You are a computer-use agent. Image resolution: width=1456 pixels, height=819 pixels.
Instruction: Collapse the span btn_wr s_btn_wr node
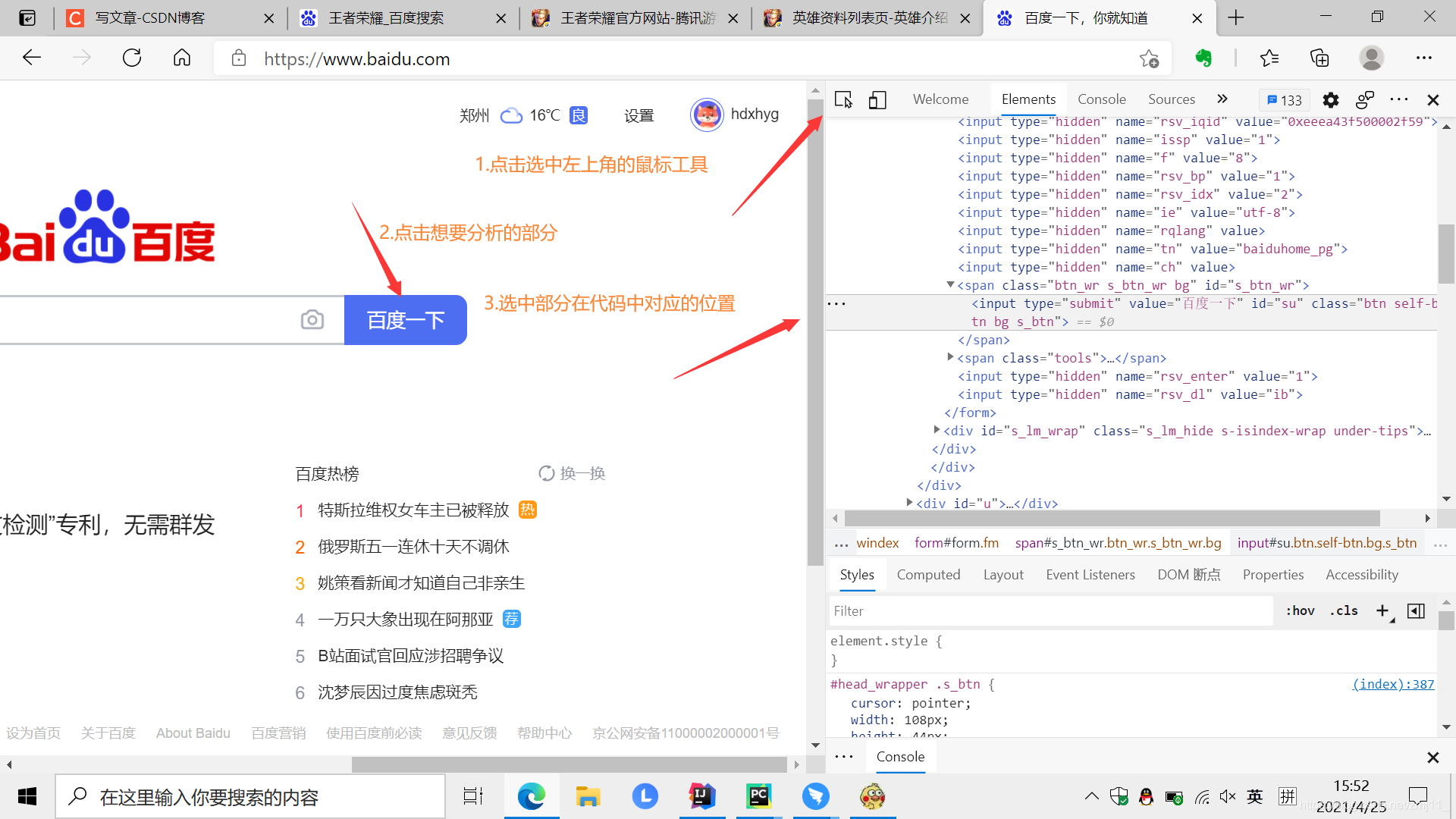(x=950, y=285)
